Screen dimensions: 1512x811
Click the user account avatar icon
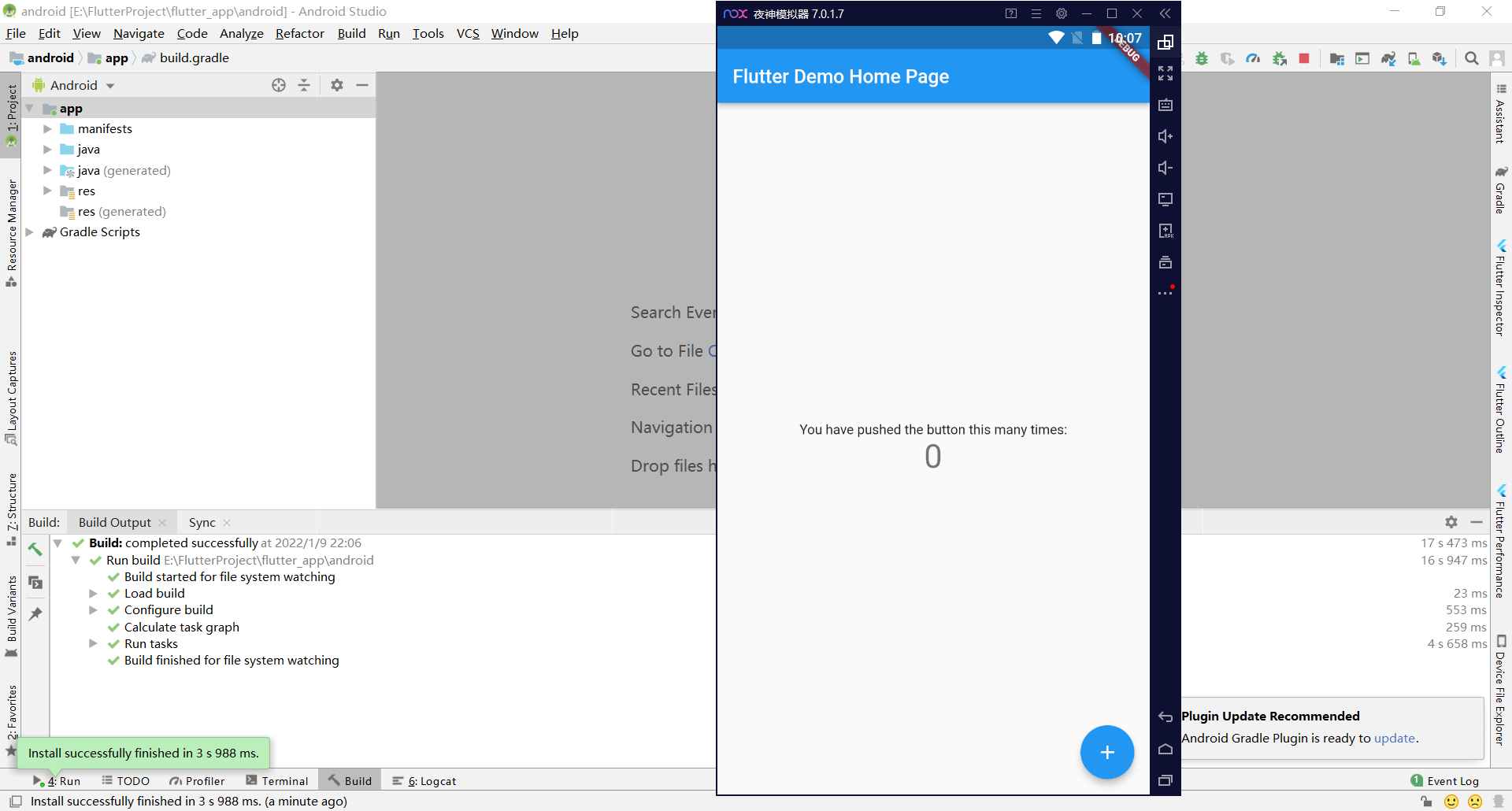(1497, 59)
